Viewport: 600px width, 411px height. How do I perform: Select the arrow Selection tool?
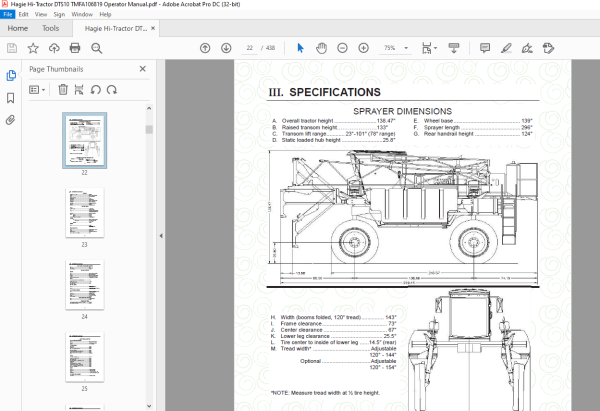pyautogui.click(x=300, y=48)
